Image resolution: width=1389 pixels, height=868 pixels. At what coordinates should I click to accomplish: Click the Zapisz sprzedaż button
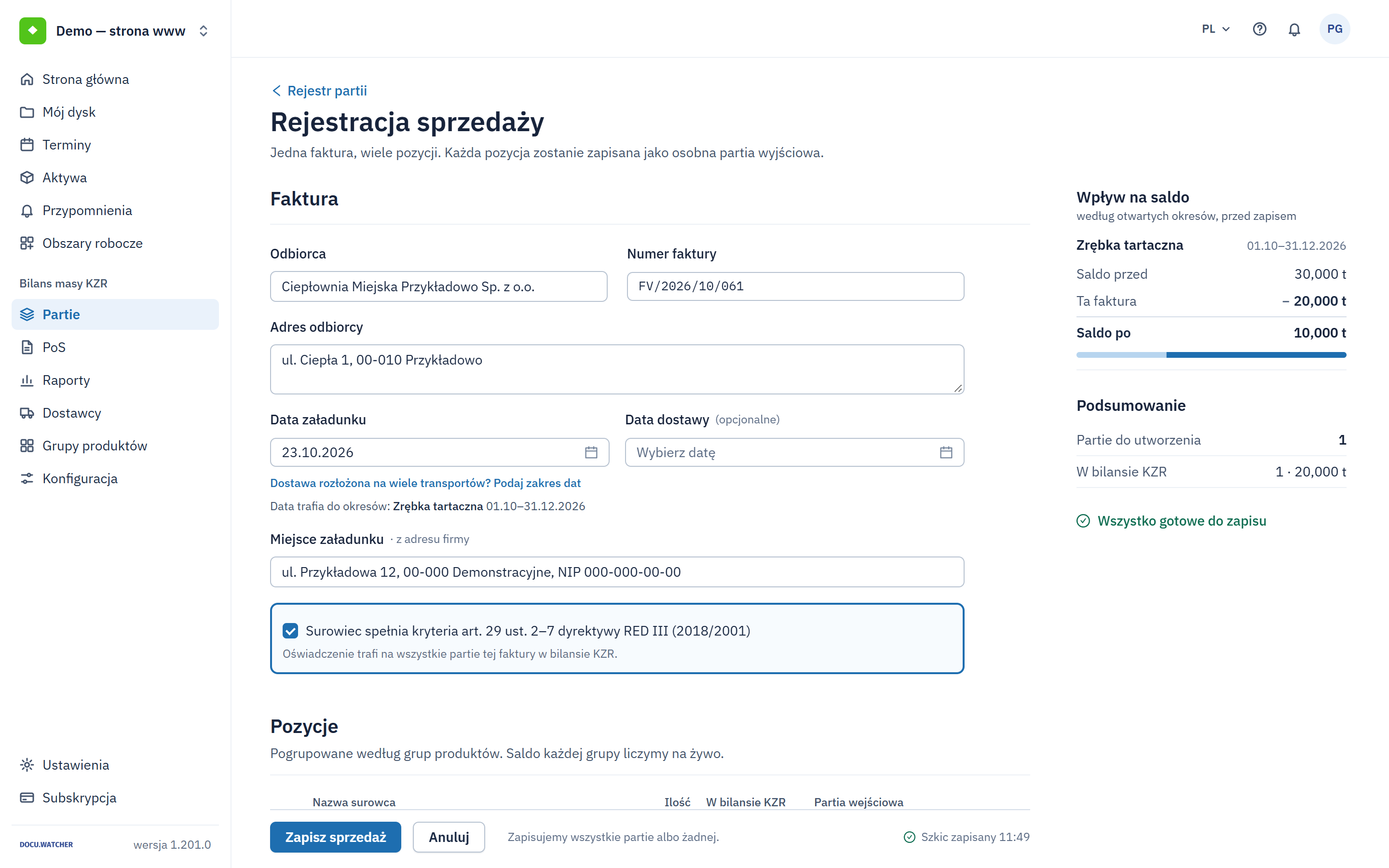point(335,837)
